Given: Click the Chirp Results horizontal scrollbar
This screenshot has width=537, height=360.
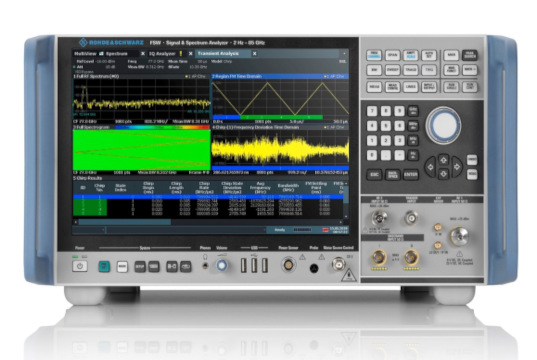Looking at the screenshot, I should (x=125, y=222).
